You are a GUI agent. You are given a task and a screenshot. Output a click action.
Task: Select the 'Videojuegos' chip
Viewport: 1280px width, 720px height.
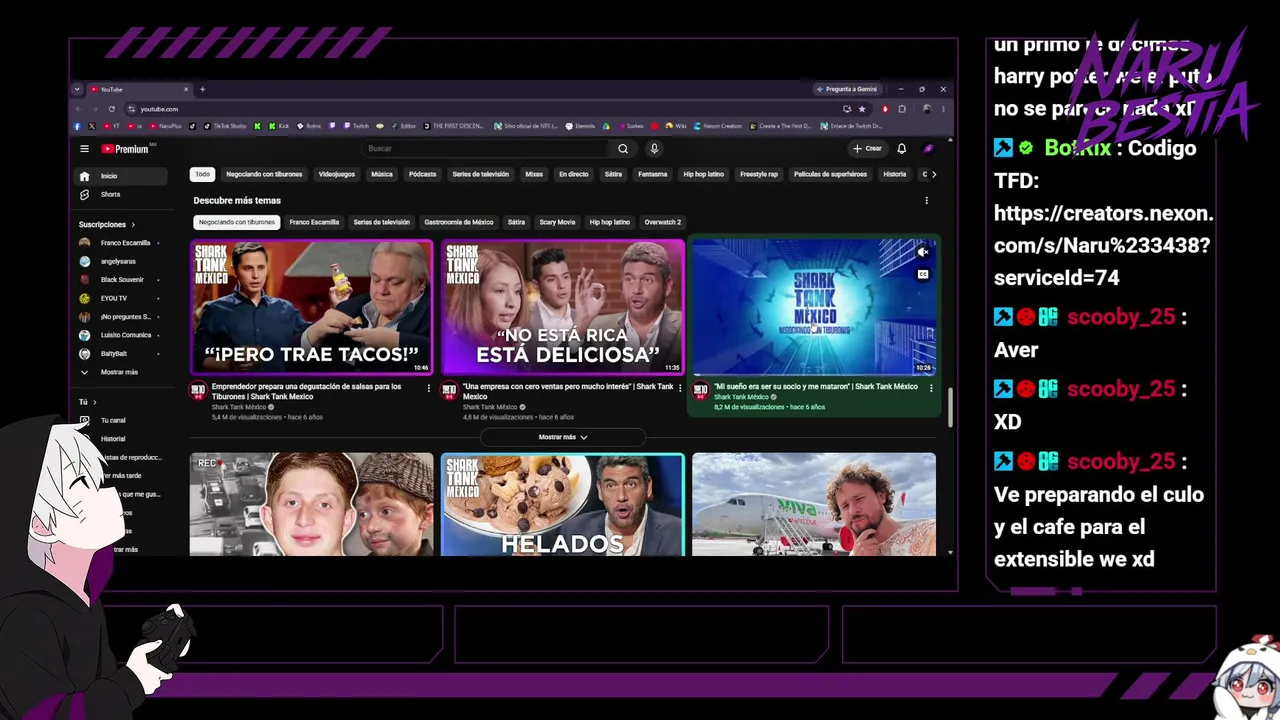point(336,175)
